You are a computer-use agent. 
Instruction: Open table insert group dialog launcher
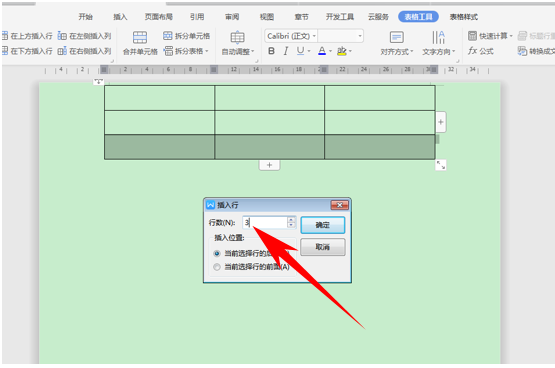(112, 61)
